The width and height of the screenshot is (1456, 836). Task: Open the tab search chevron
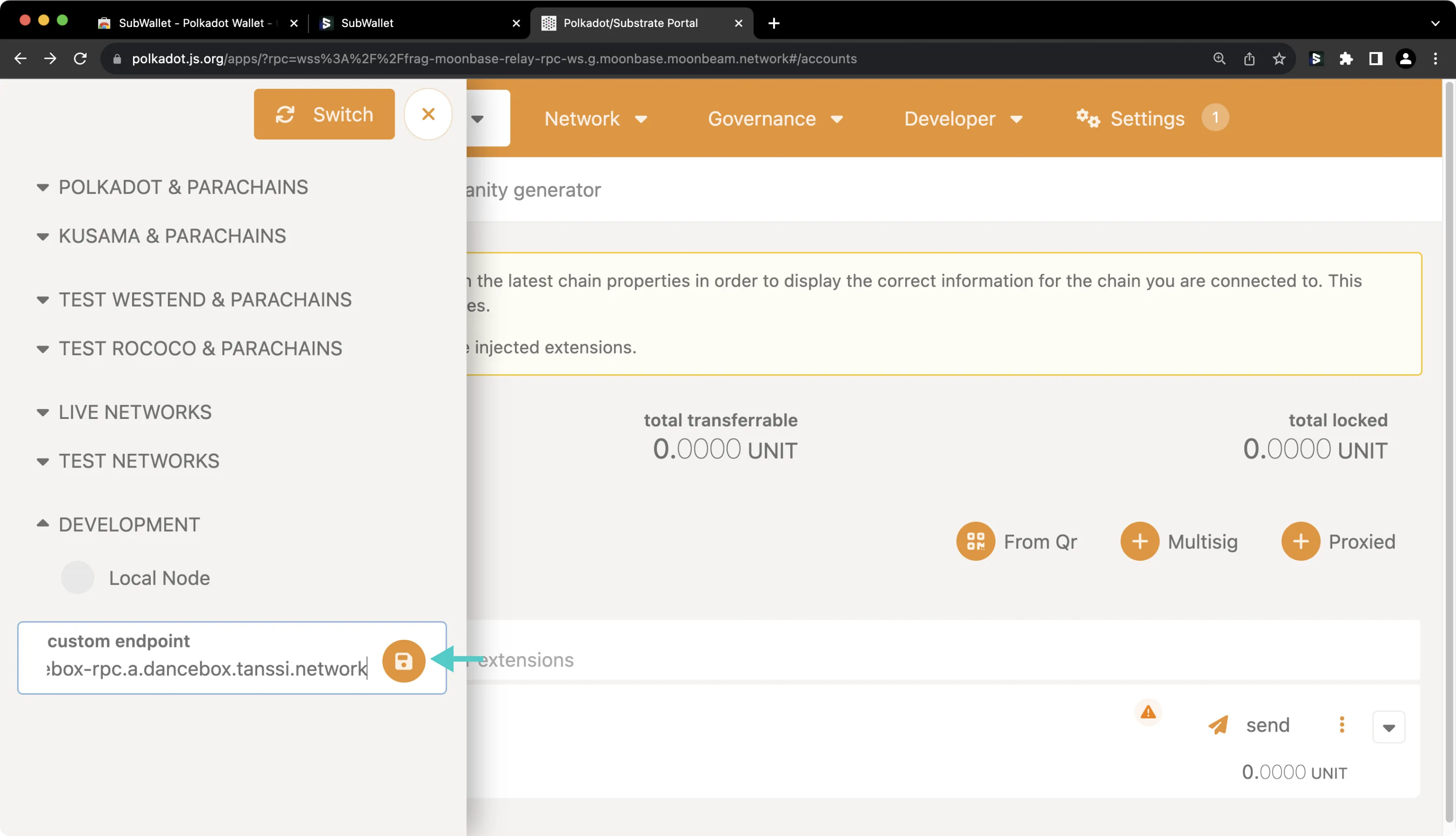click(x=1435, y=23)
